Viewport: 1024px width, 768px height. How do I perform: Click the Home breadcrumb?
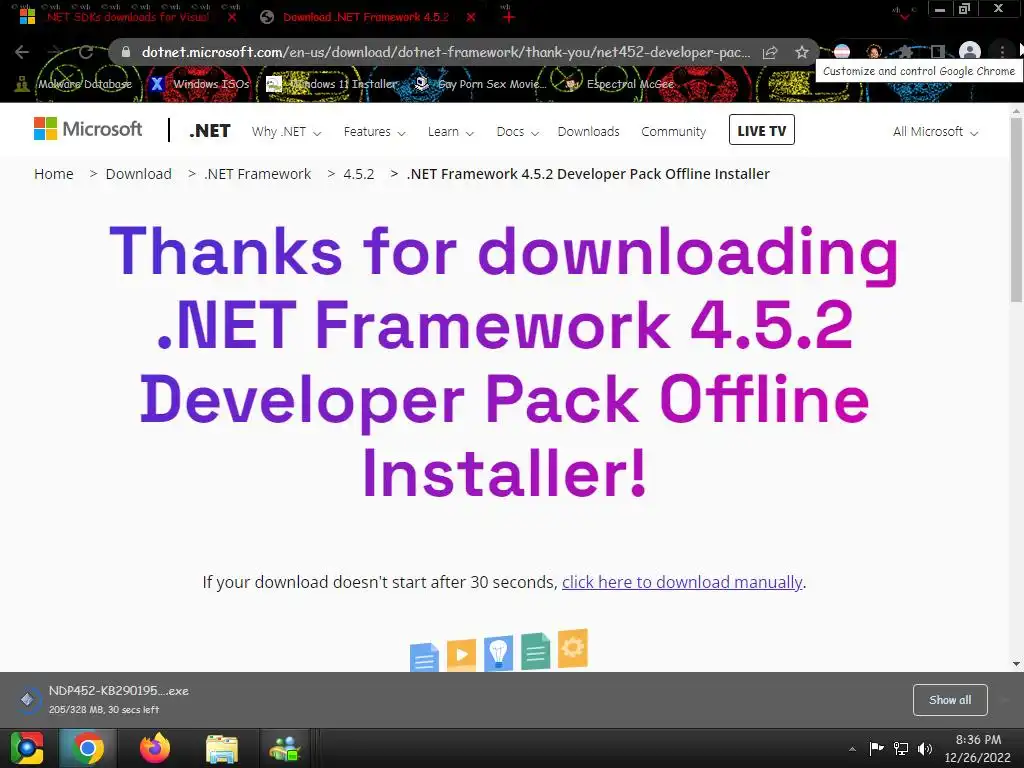point(54,174)
